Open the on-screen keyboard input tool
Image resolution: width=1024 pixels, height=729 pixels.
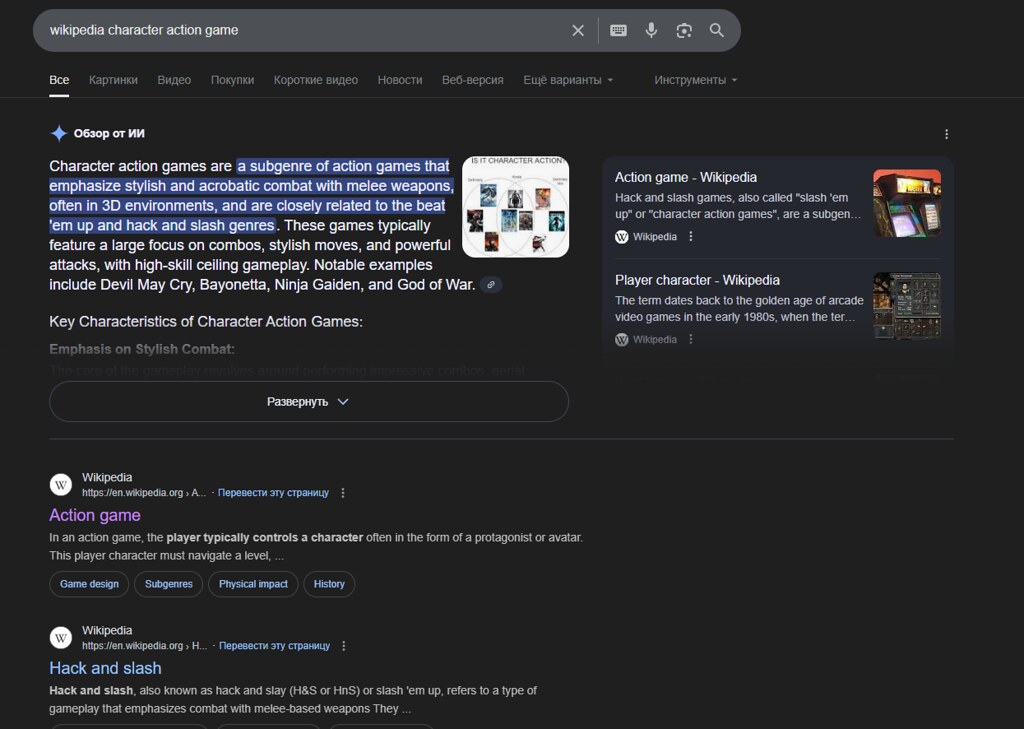[x=618, y=31]
